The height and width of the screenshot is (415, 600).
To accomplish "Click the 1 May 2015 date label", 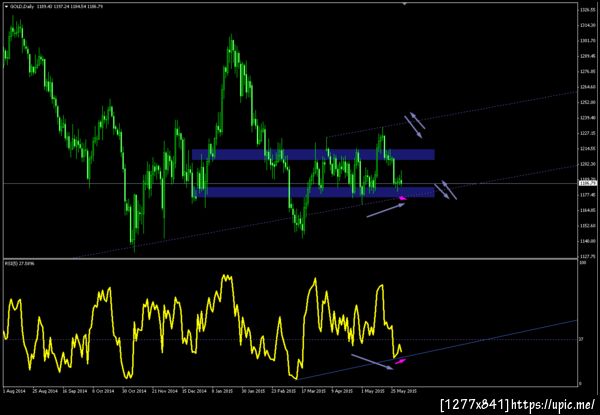I will coord(373,391).
